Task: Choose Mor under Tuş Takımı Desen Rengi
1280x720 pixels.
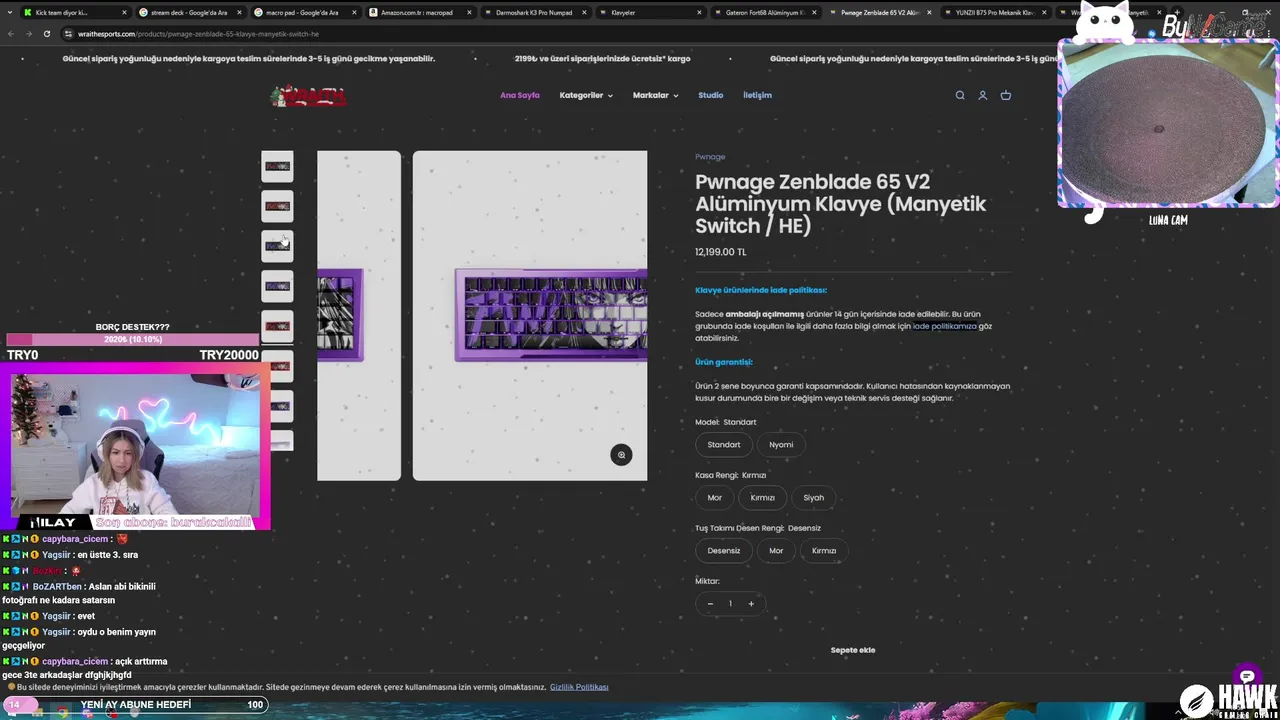Action: point(776,551)
